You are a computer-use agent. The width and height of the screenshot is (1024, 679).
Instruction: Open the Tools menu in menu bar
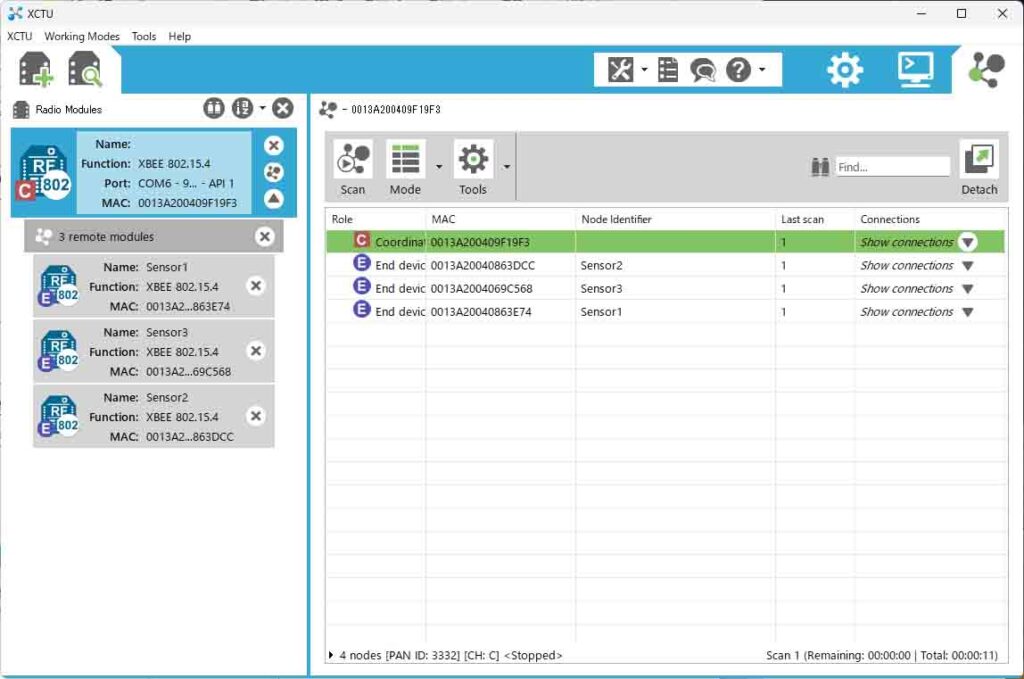coord(144,37)
